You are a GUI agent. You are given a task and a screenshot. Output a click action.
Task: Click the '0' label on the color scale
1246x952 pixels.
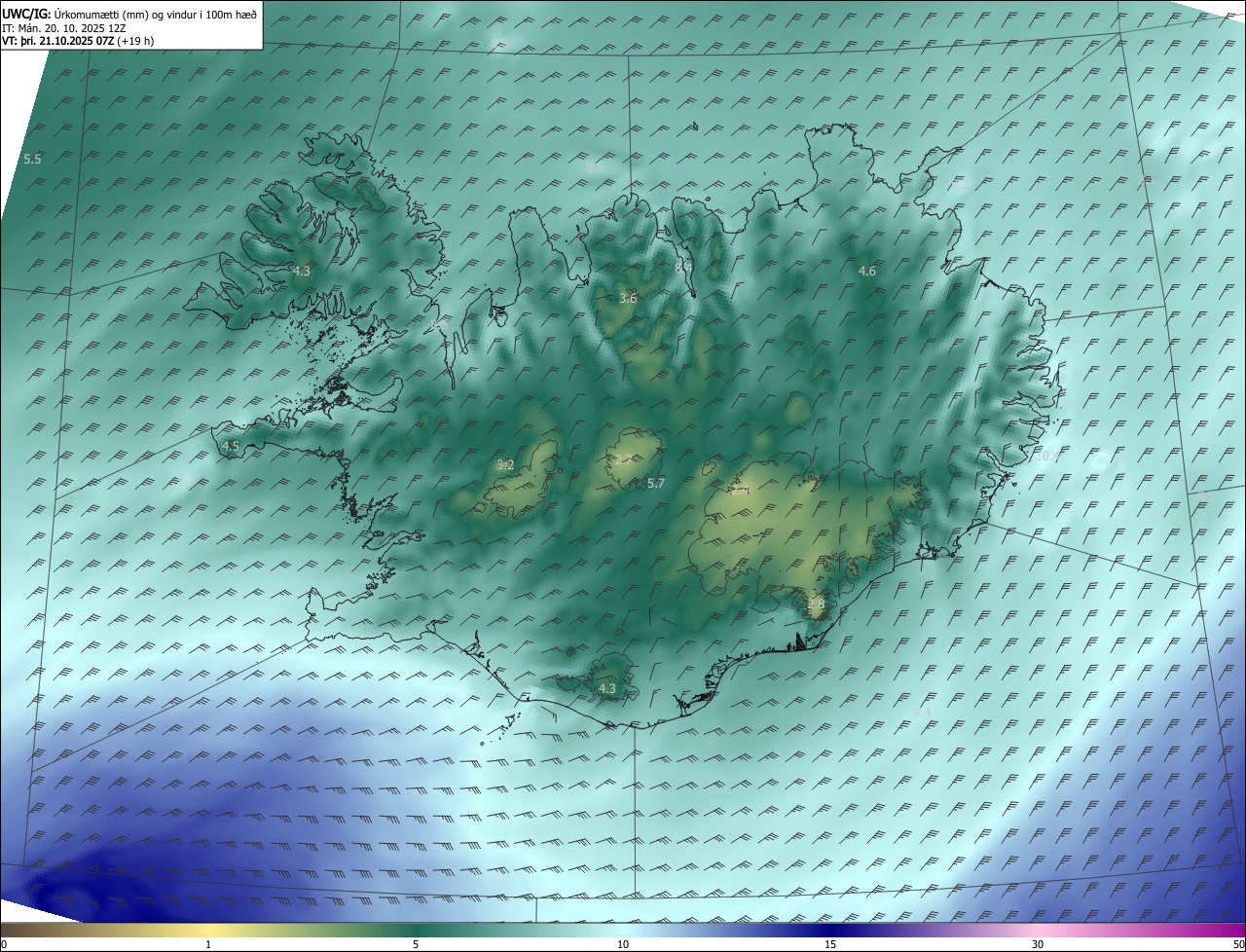click(x=4, y=944)
